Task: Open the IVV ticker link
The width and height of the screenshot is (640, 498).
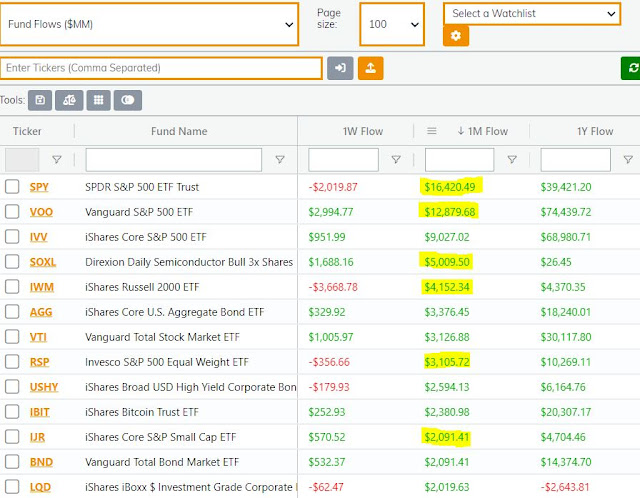Action: tap(38, 237)
